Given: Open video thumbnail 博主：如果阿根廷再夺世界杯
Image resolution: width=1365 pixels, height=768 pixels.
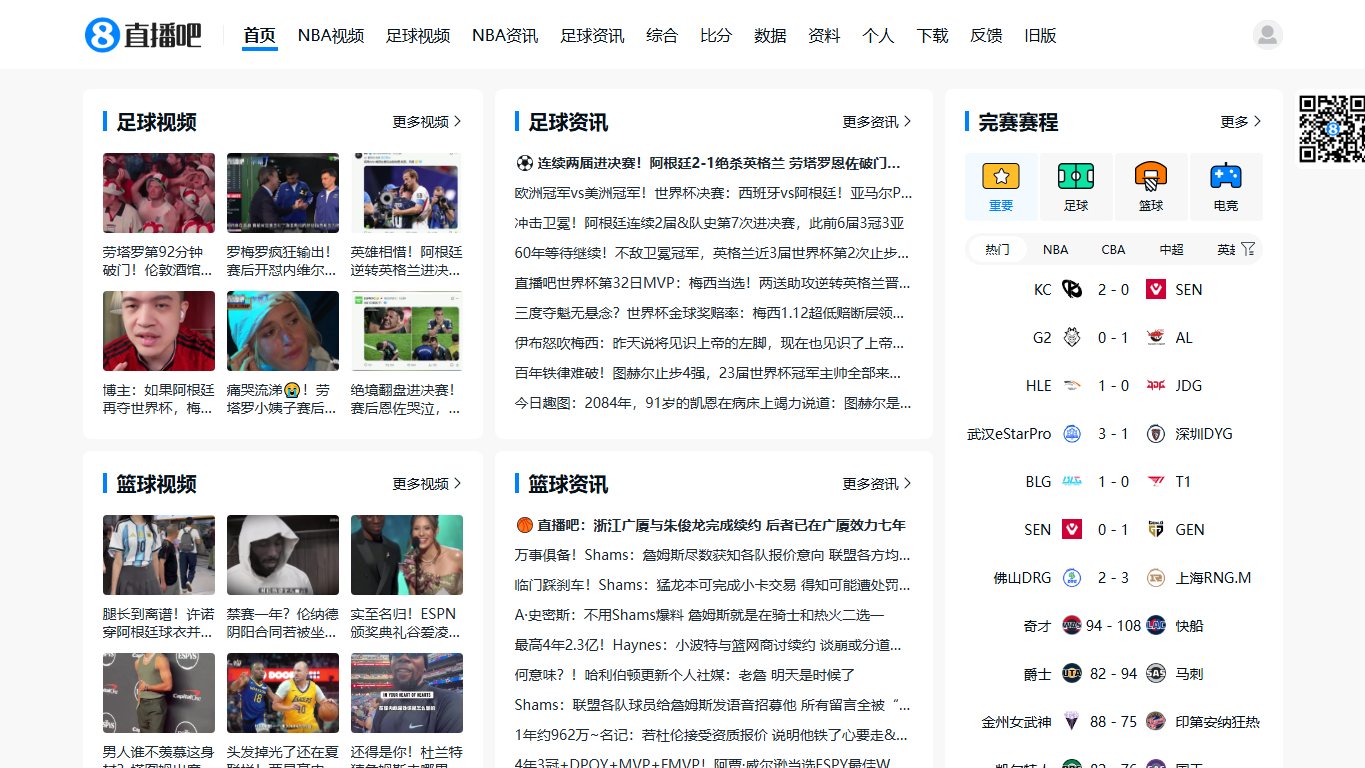Looking at the screenshot, I should [159, 331].
